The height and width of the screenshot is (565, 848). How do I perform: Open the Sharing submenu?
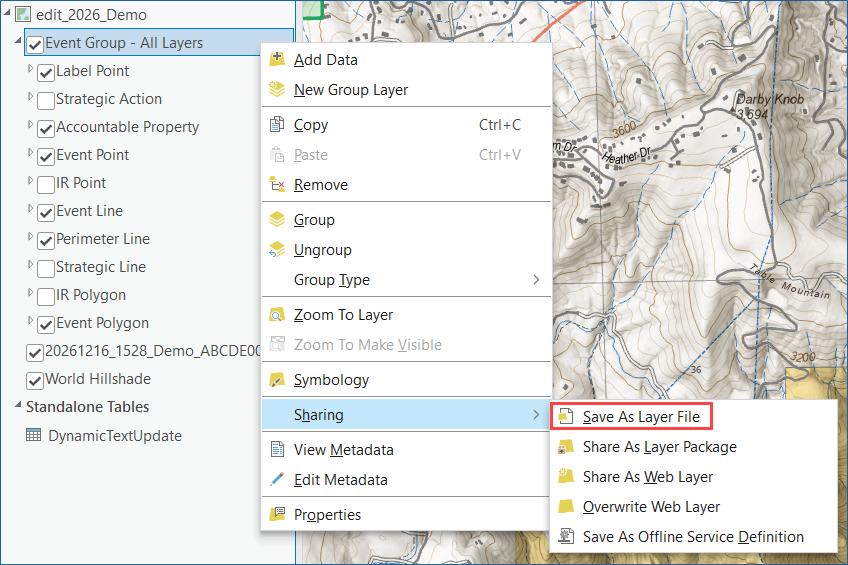[x=406, y=415]
